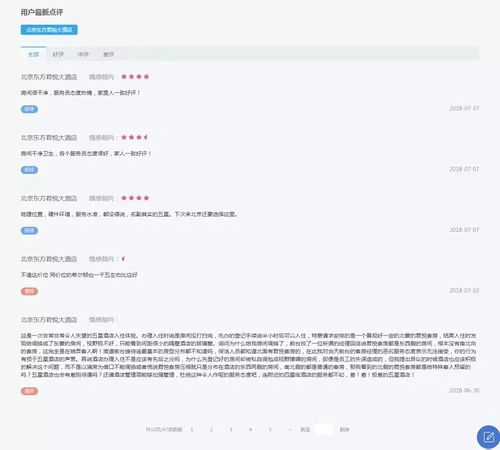Click the blue 好评 badge on the first review
This screenshot has height=450, width=500.
pyautogui.click(x=29, y=109)
